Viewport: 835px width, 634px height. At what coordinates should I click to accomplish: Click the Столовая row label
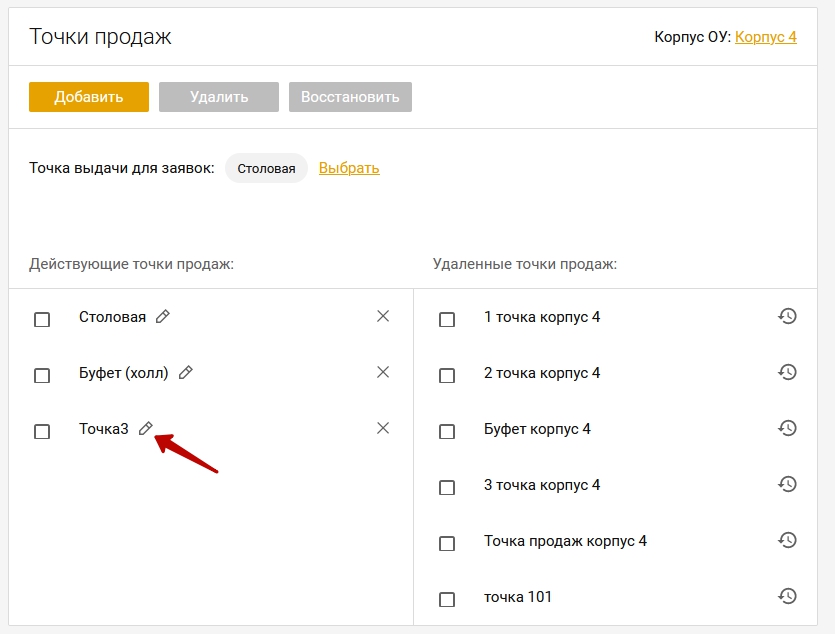[112, 317]
